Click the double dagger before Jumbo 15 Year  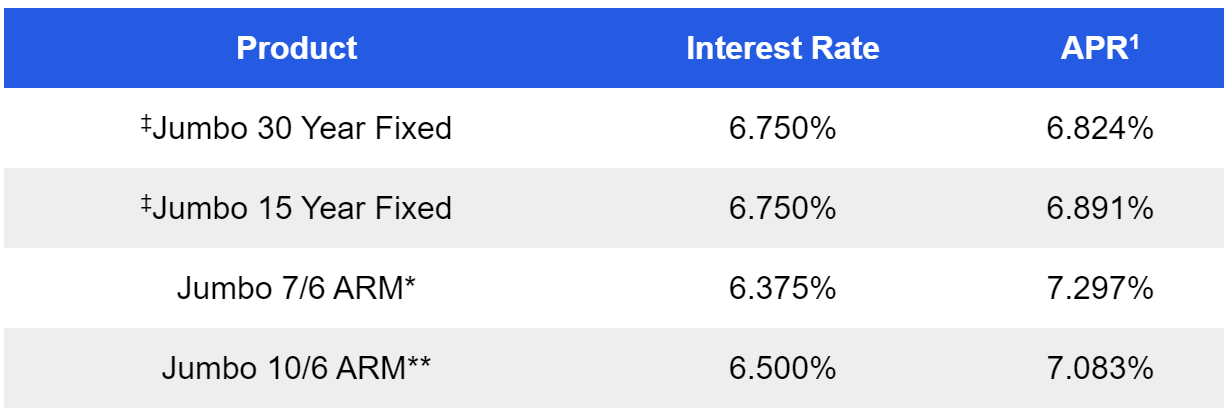tap(146, 203)
